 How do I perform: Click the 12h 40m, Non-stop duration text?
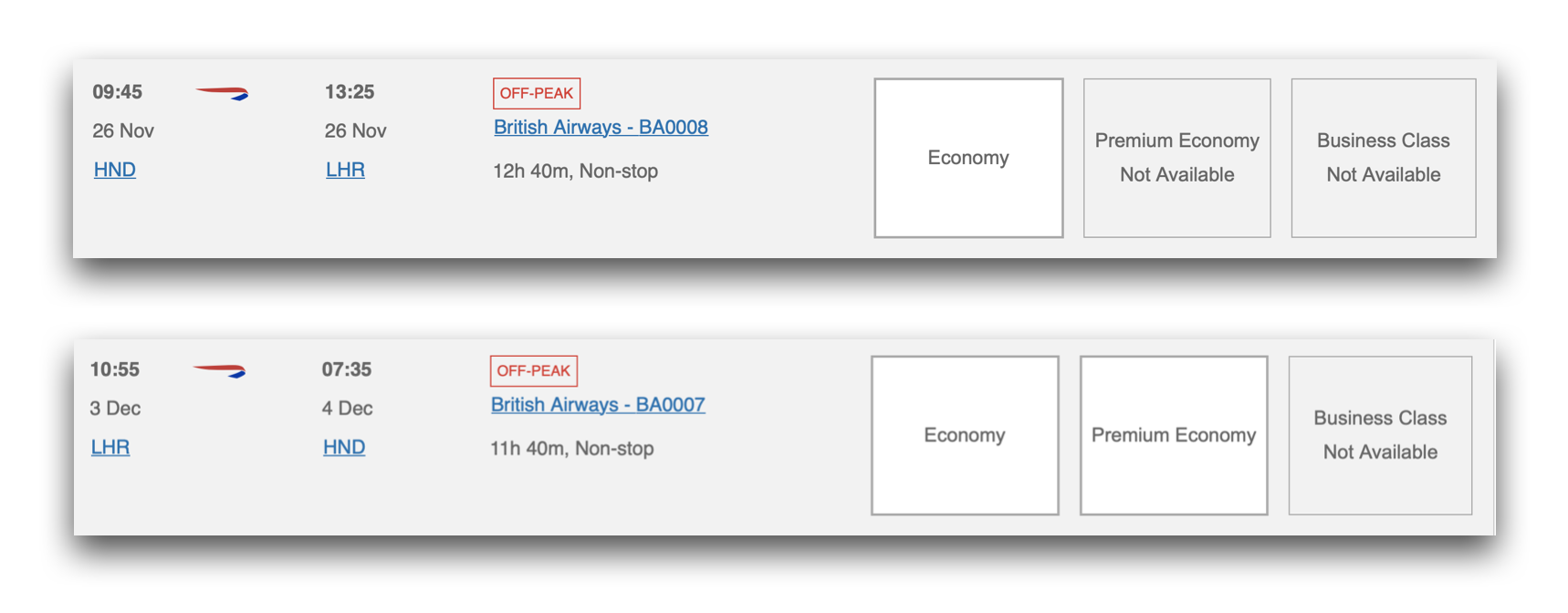(575, 171)
